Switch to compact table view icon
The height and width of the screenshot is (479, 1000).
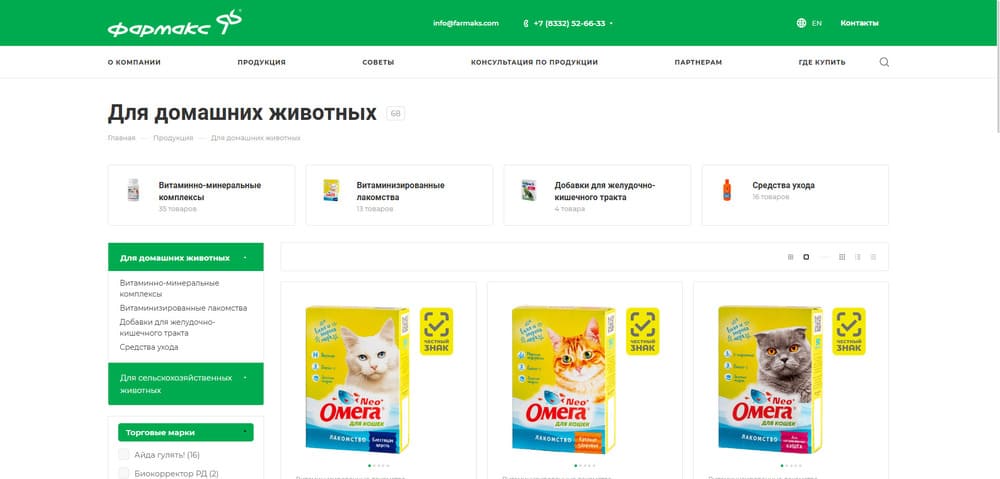pos(874,257)
